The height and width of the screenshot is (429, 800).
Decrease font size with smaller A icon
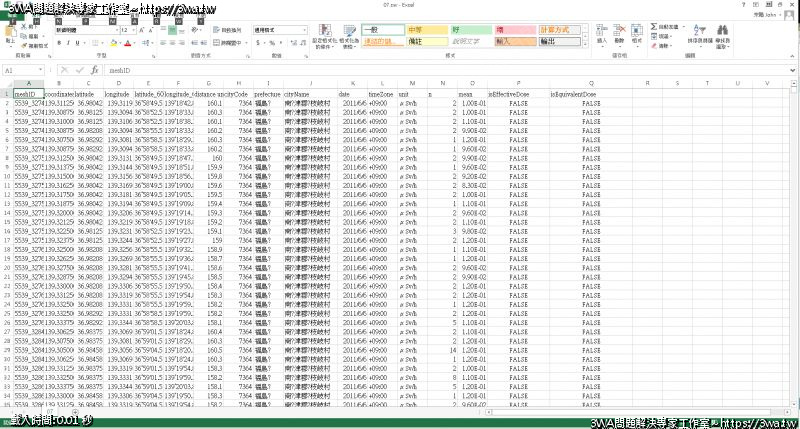(x=151, y=30)
